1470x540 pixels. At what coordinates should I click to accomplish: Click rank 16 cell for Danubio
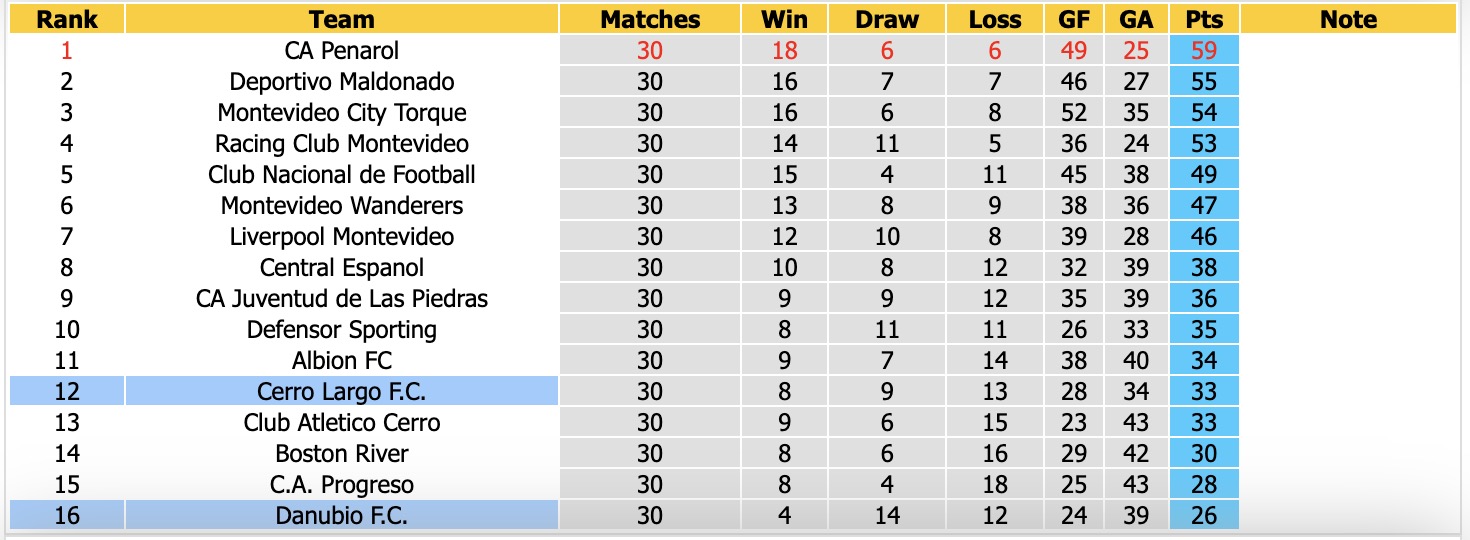click(67, 515)
